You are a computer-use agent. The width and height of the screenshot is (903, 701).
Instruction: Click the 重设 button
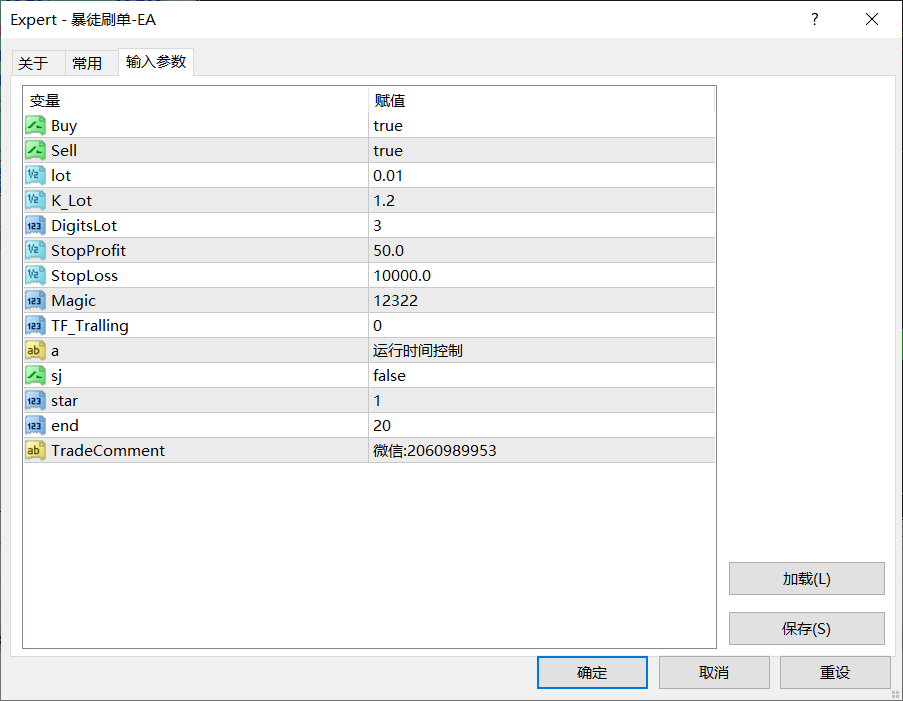pos(835,672)
